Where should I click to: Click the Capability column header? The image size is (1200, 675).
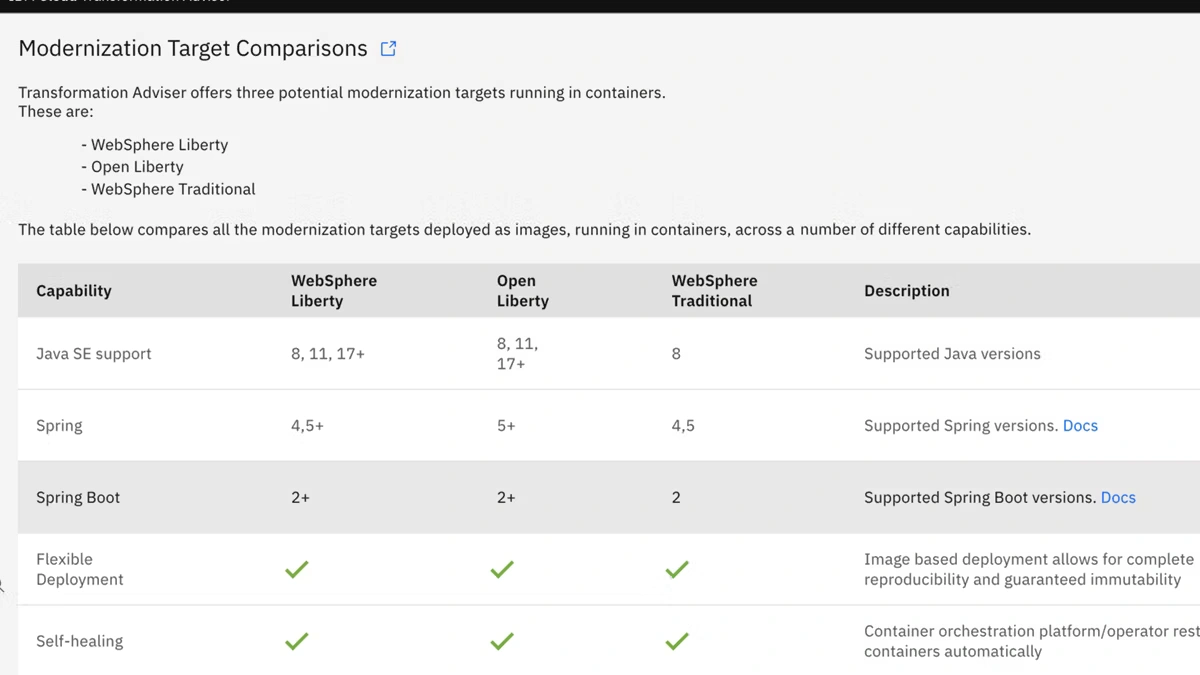74,291
